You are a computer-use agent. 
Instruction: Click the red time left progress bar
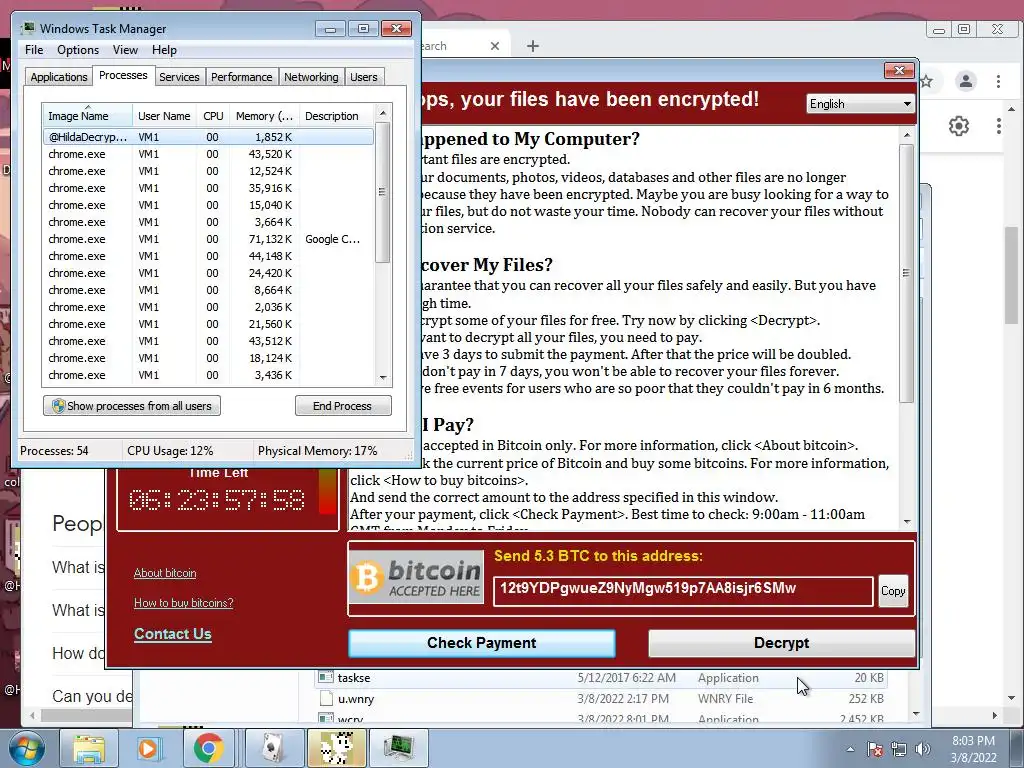pyautogui.click(x=327, y=491)
